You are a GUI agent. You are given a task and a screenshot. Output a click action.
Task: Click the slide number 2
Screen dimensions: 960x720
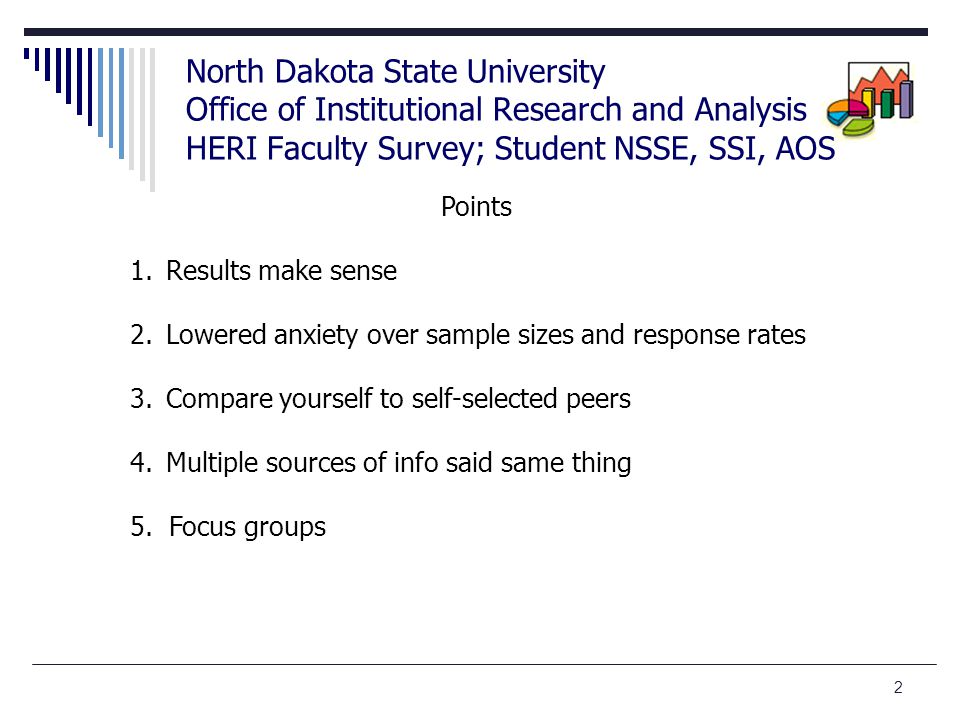pos(898,688)
